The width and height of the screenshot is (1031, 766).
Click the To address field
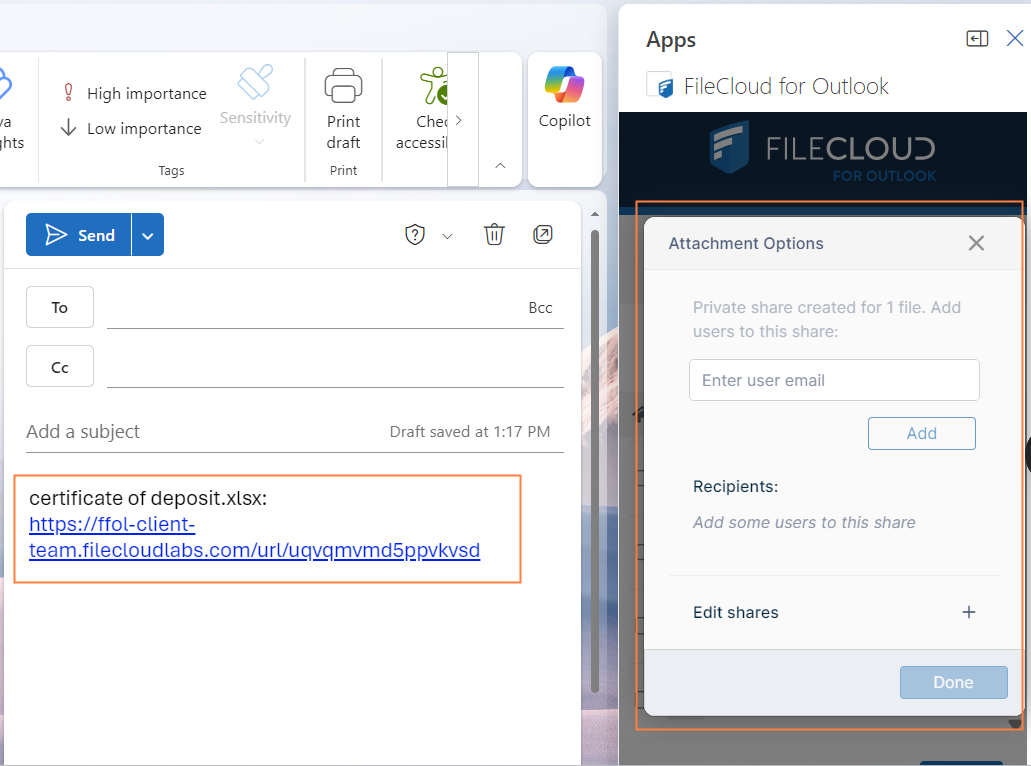pyautogui.click(x=316, y=308)
